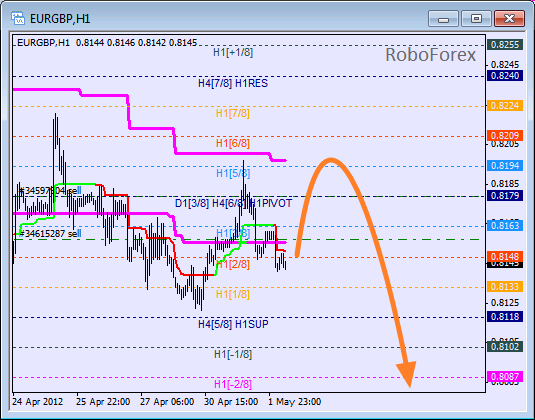Screen dimensions: 535x420
Task: Click the H4[5/8] H1SUP support label
Action: coord(233,324)
